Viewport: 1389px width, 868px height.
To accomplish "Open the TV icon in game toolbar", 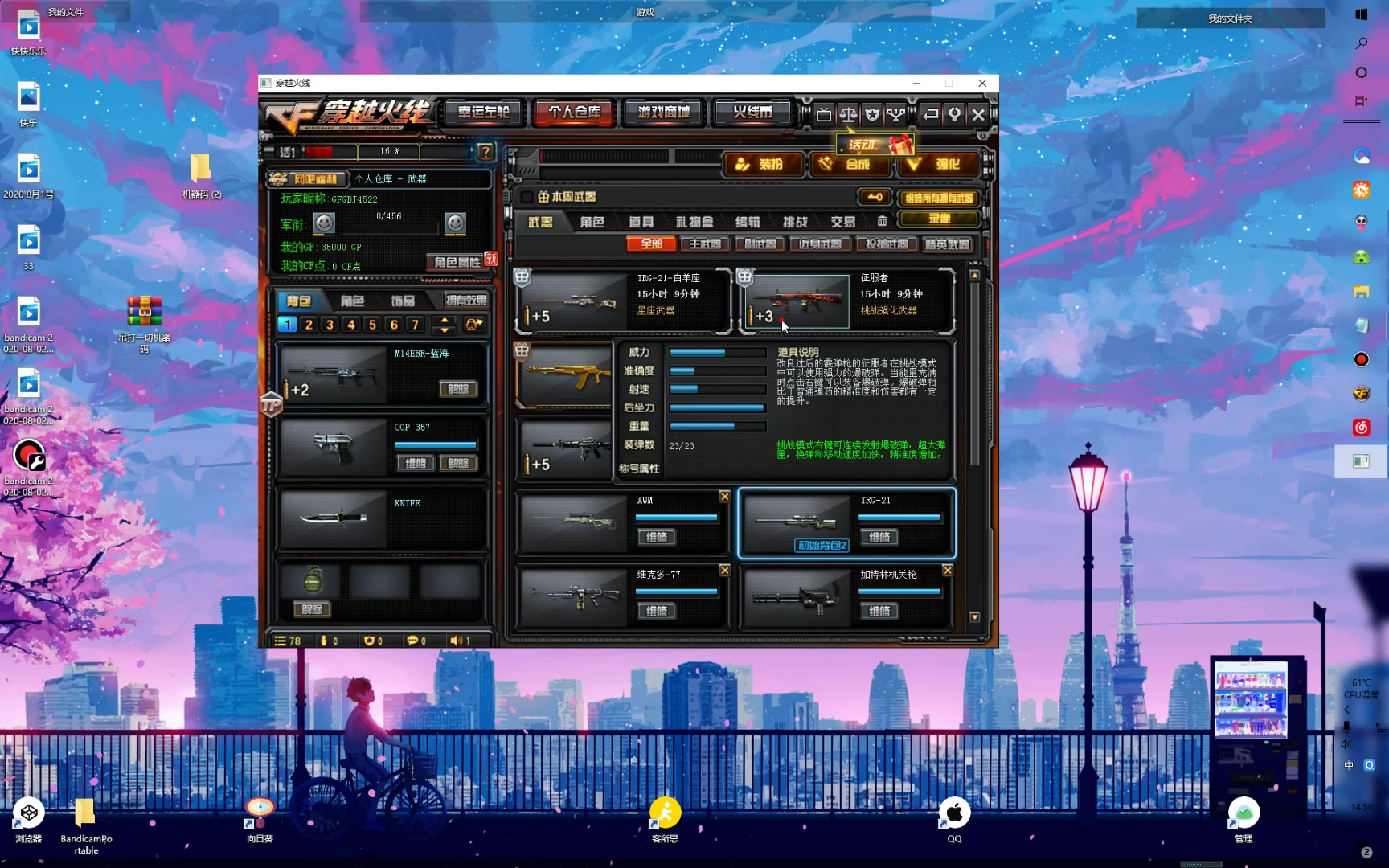I will pyautogui.click(x=823, y=114).
